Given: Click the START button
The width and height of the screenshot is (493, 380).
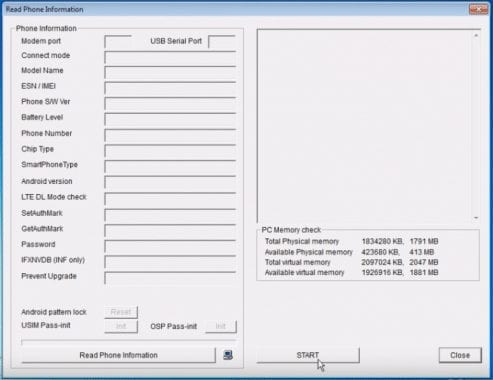Looking at the screenshot, I should pos(308,355).
